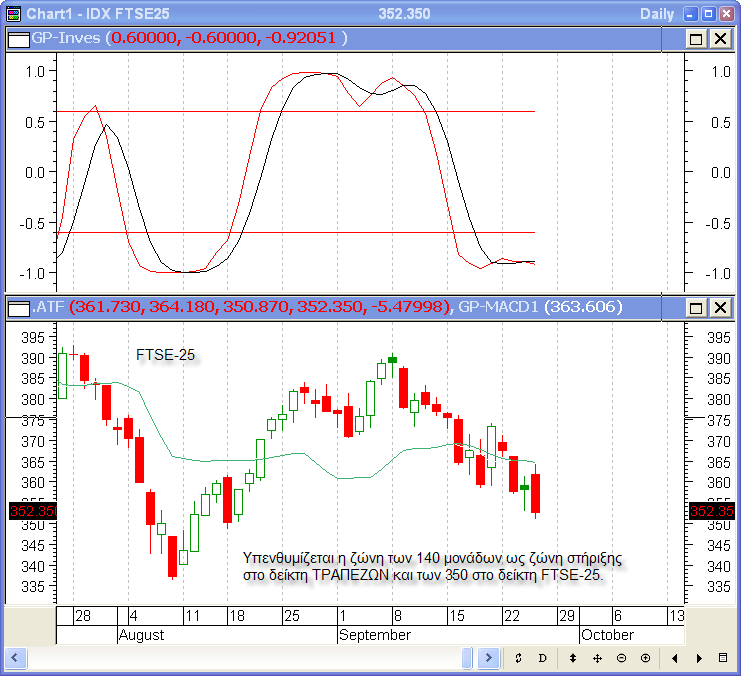Viewport: 741px width, 676px height.
Task: Click the four-way move arrows icon
Action: (597, 658)
